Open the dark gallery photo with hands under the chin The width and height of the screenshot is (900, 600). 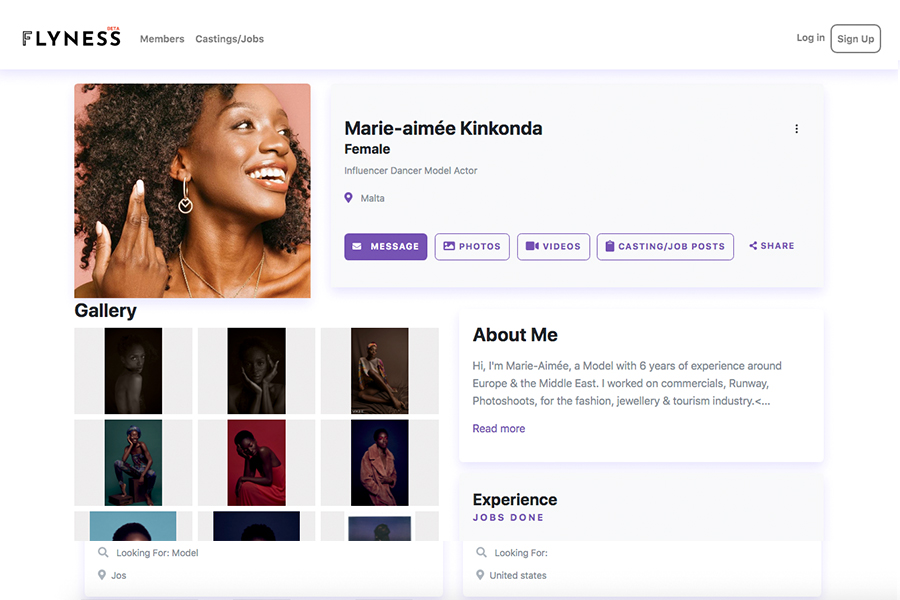pos(257,371)
